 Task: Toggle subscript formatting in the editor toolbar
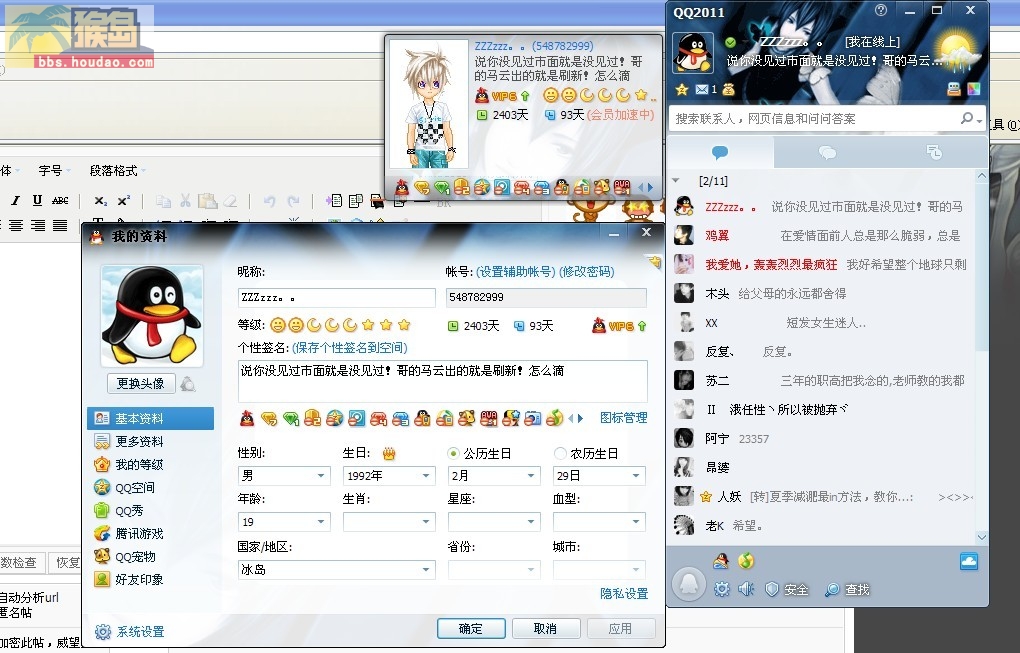coord(100,201)
